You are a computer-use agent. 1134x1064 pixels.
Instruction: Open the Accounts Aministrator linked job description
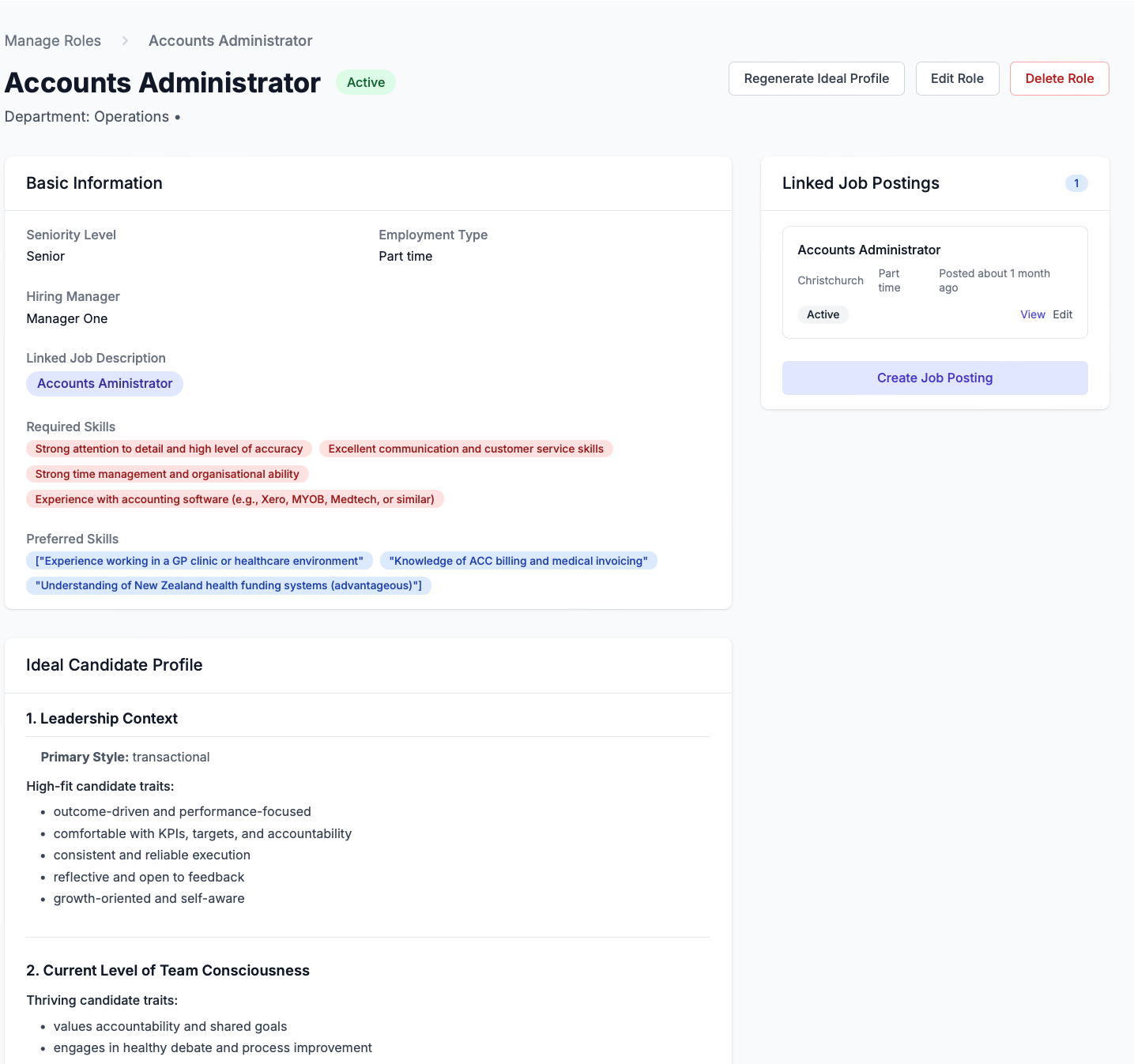point(104,383)
